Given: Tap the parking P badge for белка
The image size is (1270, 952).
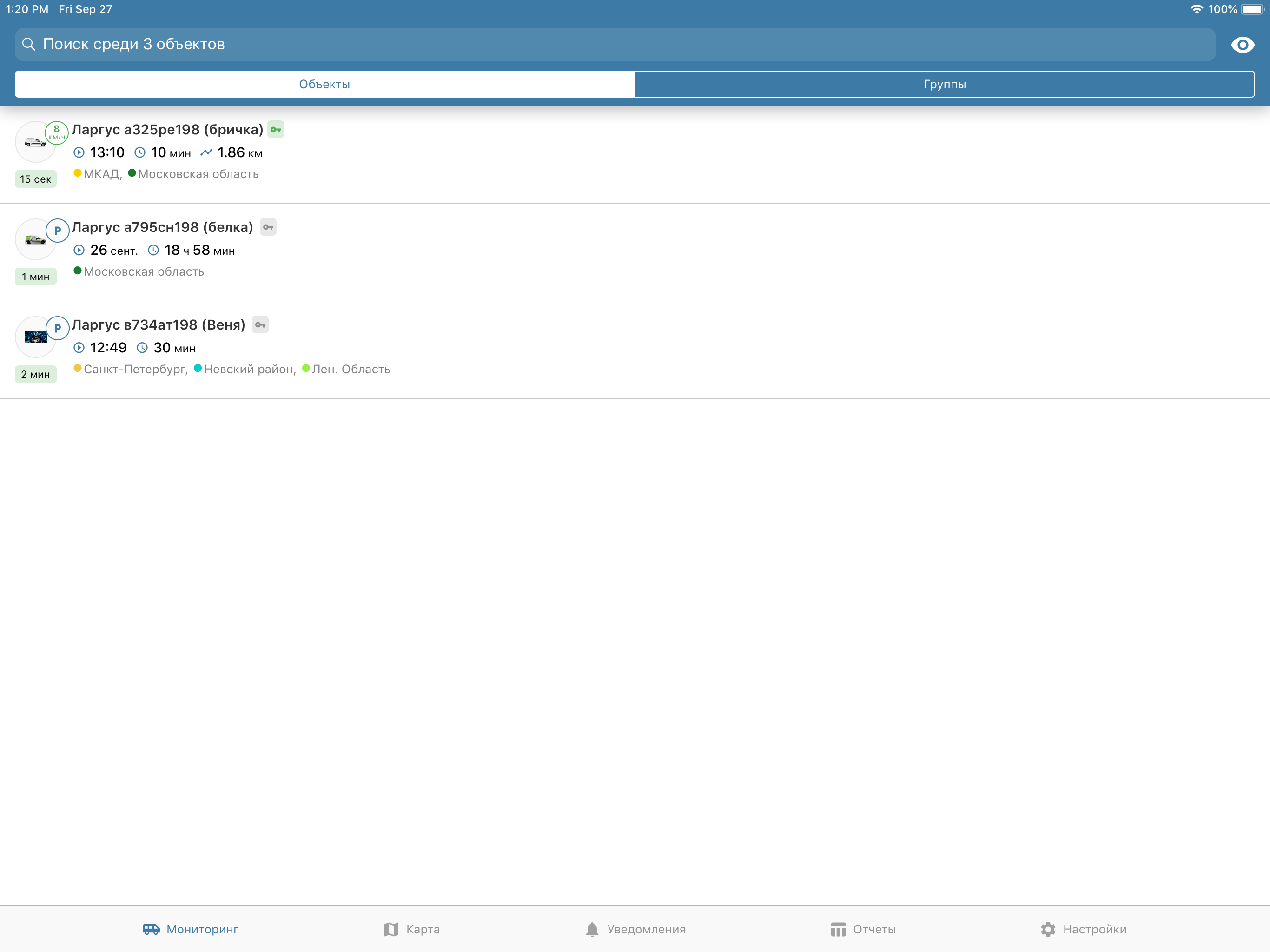Looking at the screenshot, I should tap(58, 231).
